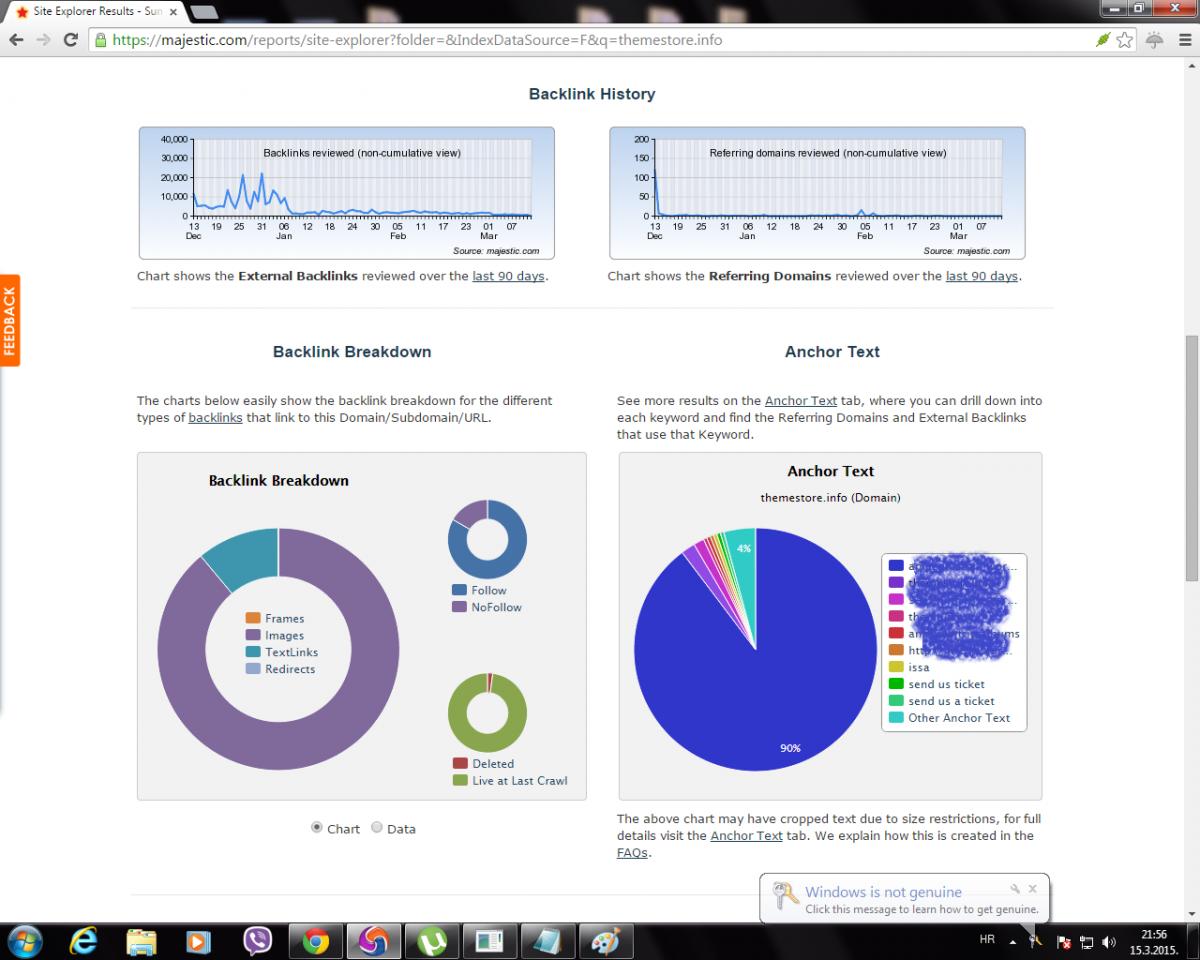Open uTorrent from the taskbar
1200x960 pixels.
(432, 941)
